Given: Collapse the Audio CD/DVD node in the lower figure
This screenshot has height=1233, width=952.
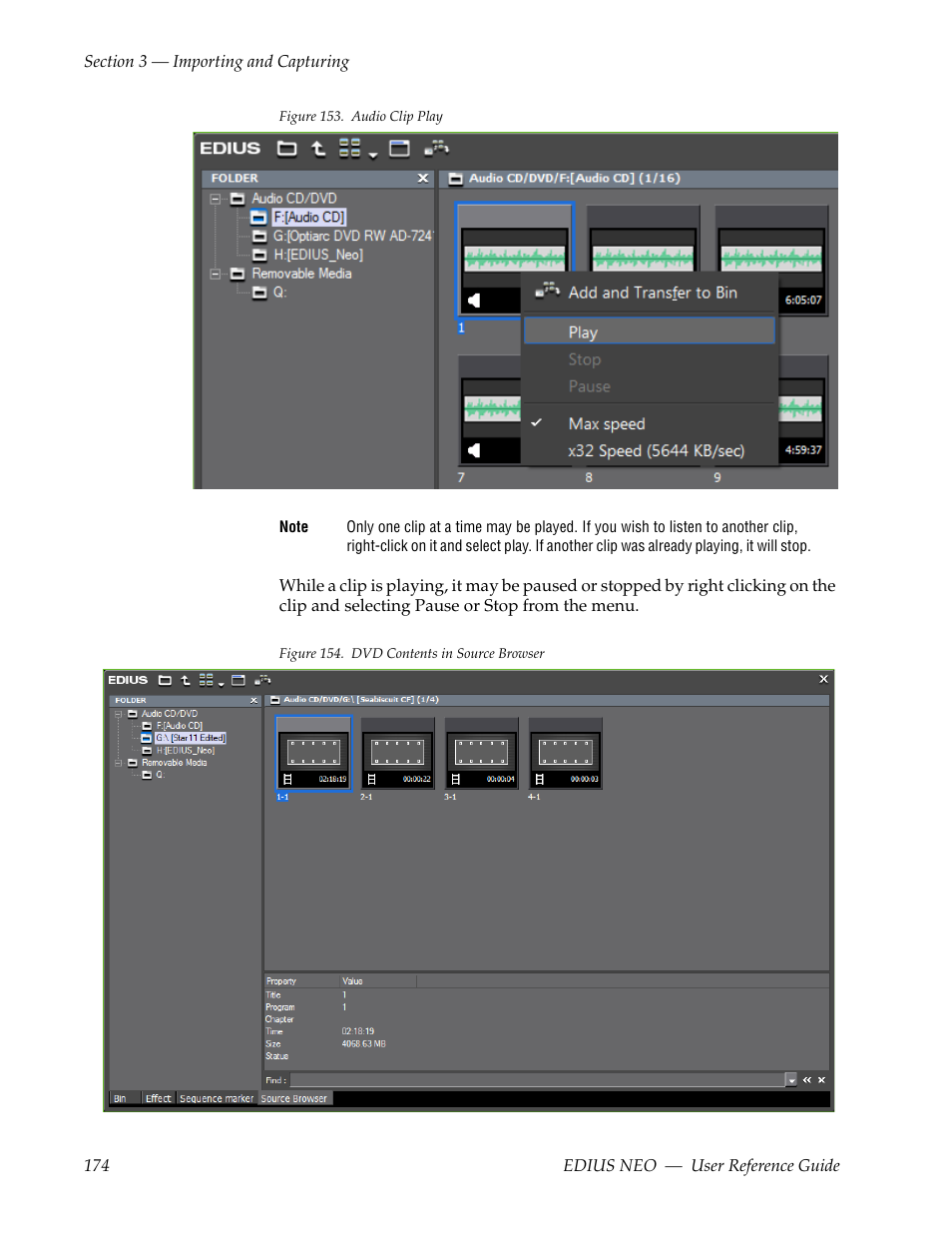Looking at the screenshot, I should tap(118, 714).
